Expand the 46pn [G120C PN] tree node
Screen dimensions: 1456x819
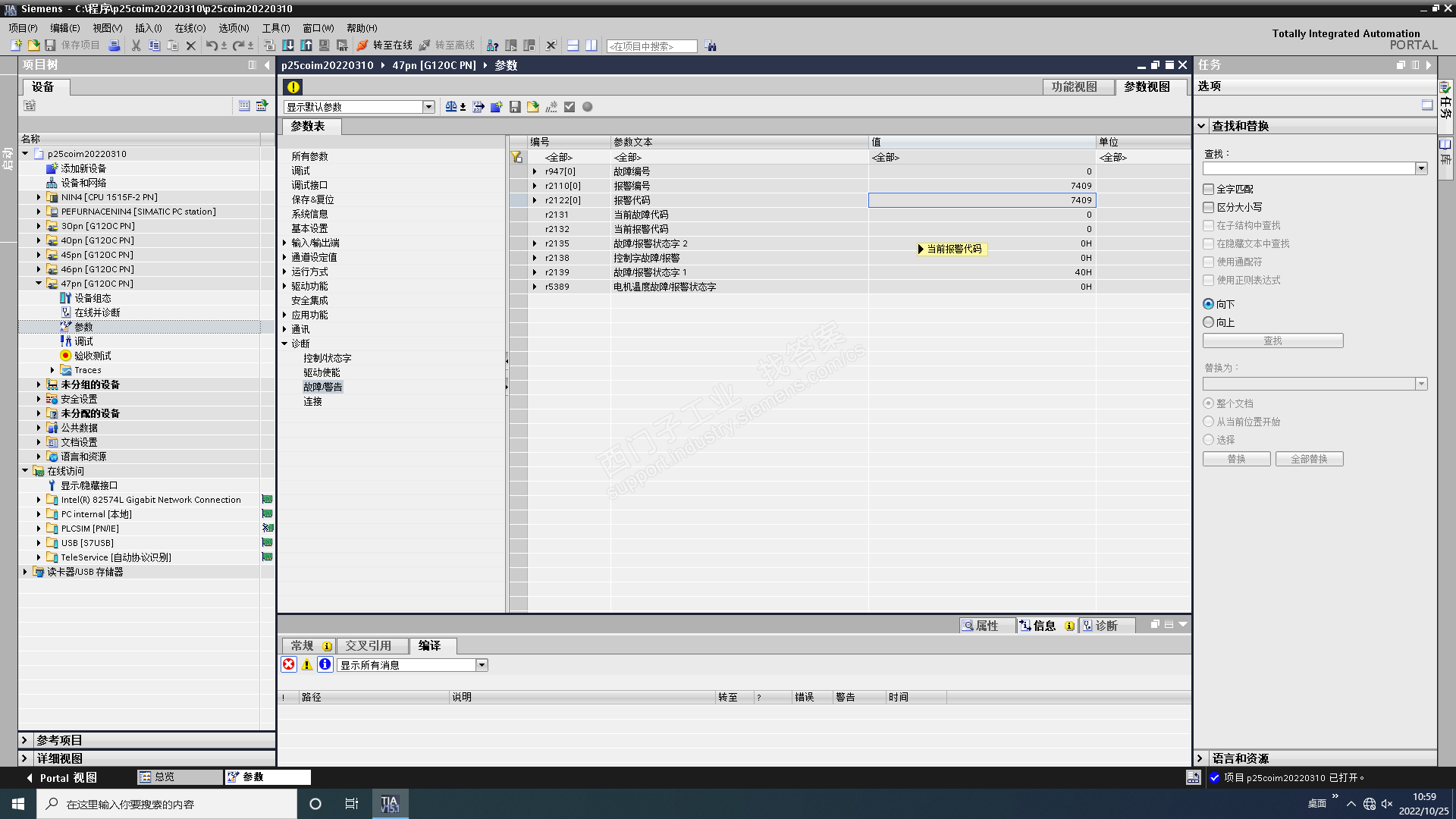(39, 269)
